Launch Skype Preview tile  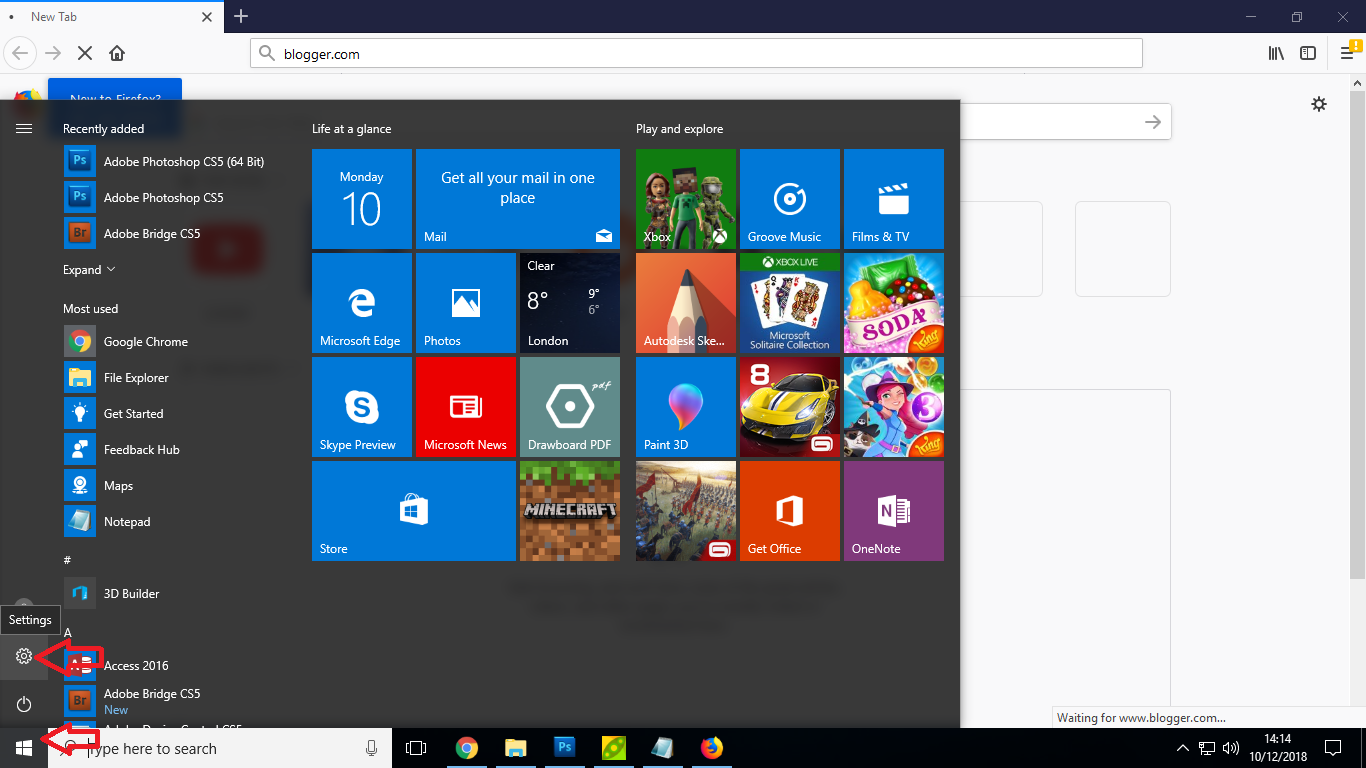pyautogui.click(x=362, y=407)
